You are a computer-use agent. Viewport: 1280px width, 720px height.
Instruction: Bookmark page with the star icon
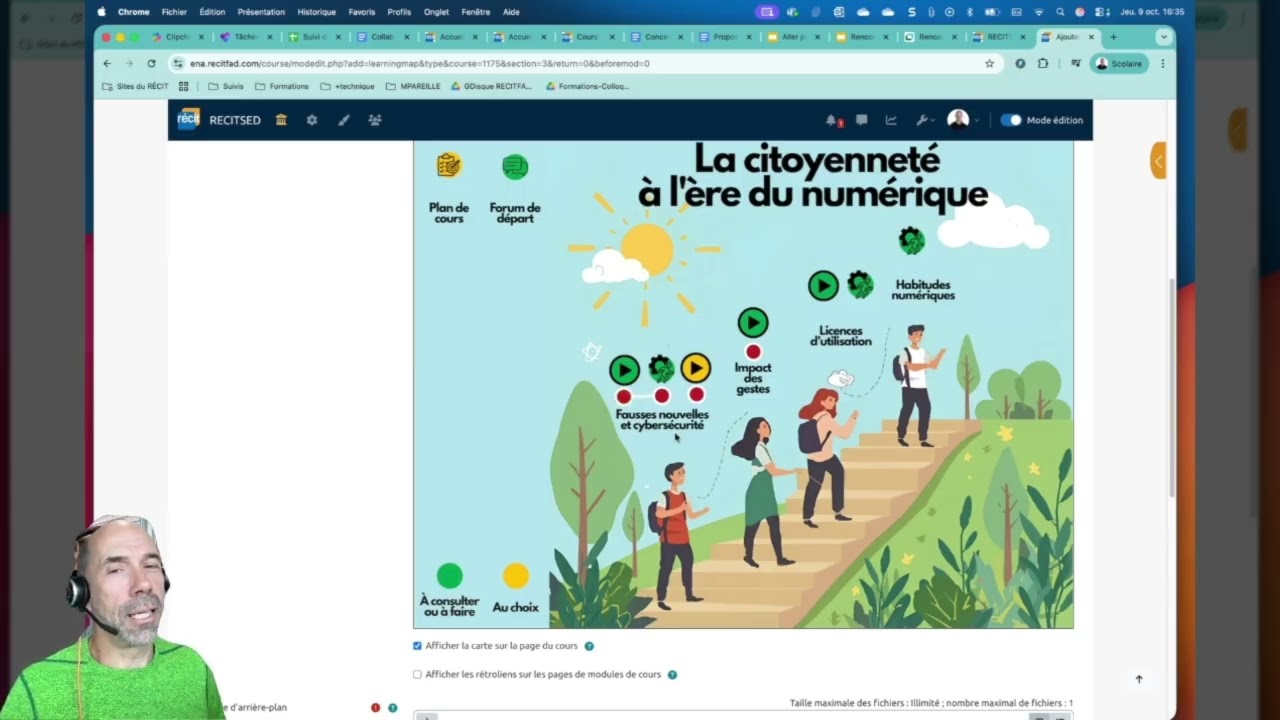tap(990, 63)
